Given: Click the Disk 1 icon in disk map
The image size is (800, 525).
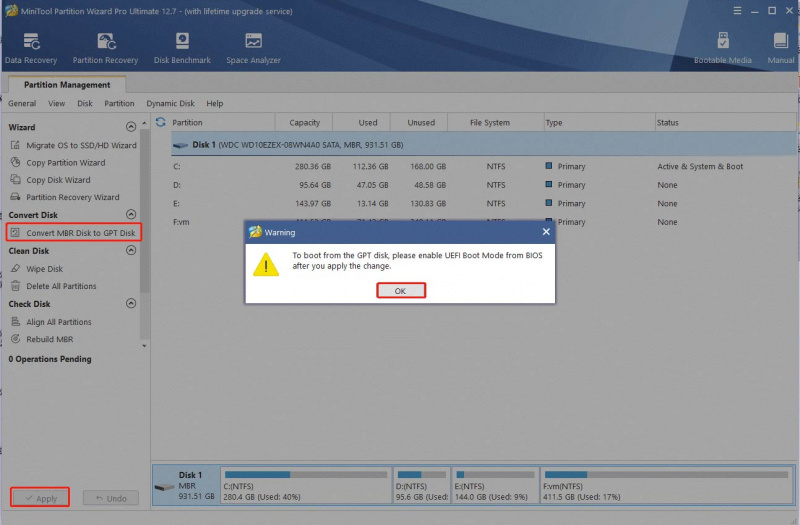Looking at the screenshot, I should coord(164,487).
